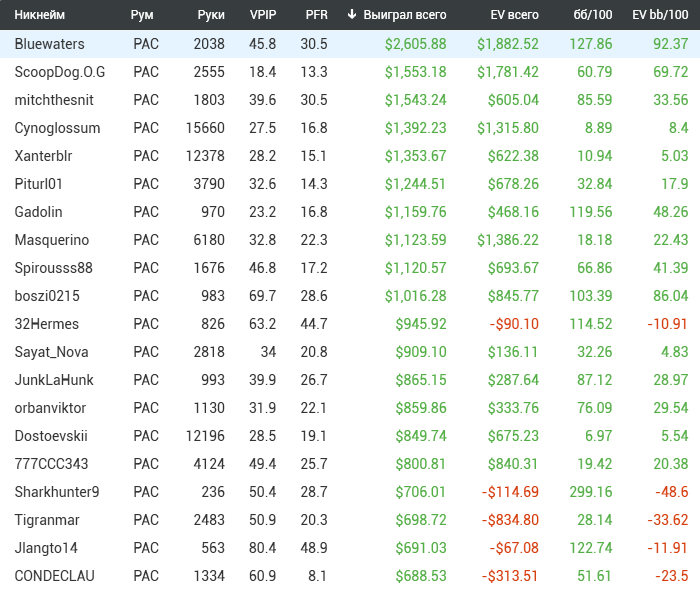
Task: Click the 13.3 PFR value
Action: (x=314, y=72)
